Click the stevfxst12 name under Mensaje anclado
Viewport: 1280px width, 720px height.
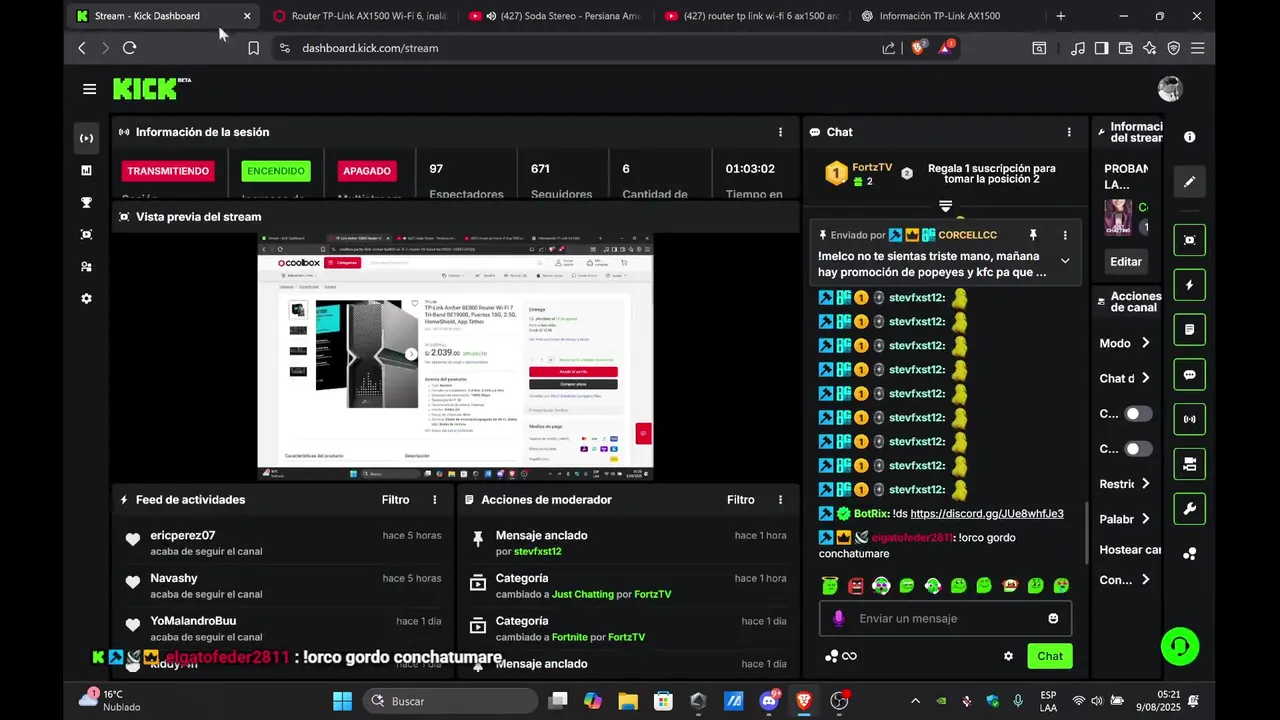coord(537,551)
